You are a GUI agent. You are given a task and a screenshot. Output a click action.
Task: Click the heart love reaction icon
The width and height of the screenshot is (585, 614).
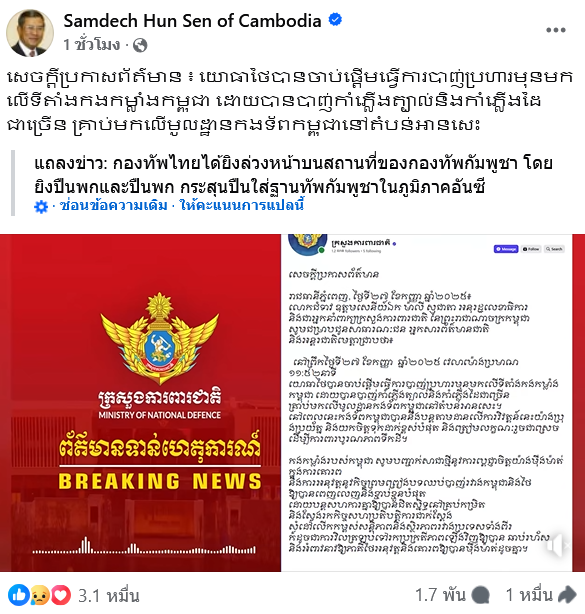[x=60, y=595]
